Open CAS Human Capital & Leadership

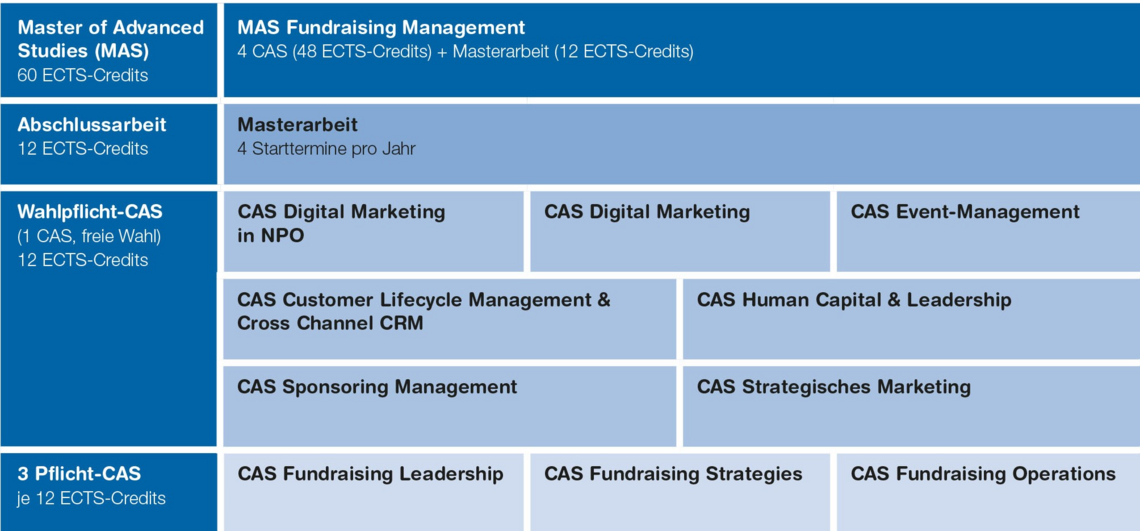click(x=911, y=319)
